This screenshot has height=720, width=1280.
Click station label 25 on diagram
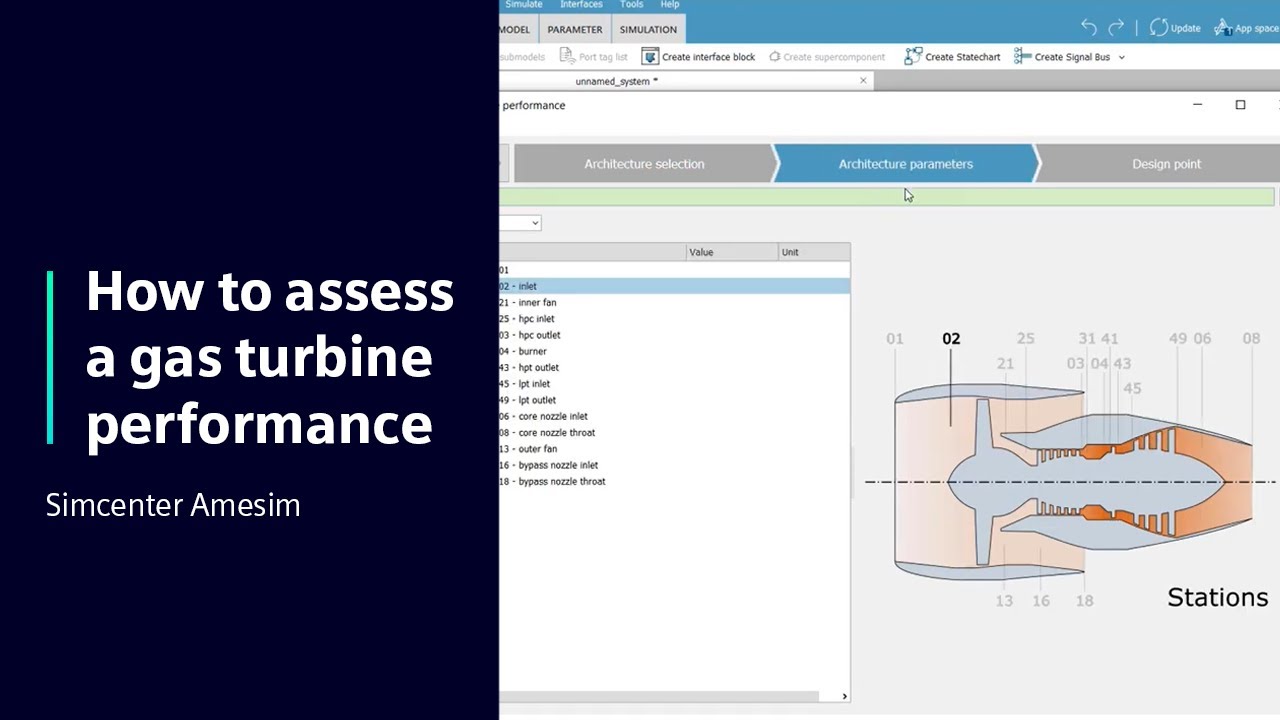coord(1025,339)
